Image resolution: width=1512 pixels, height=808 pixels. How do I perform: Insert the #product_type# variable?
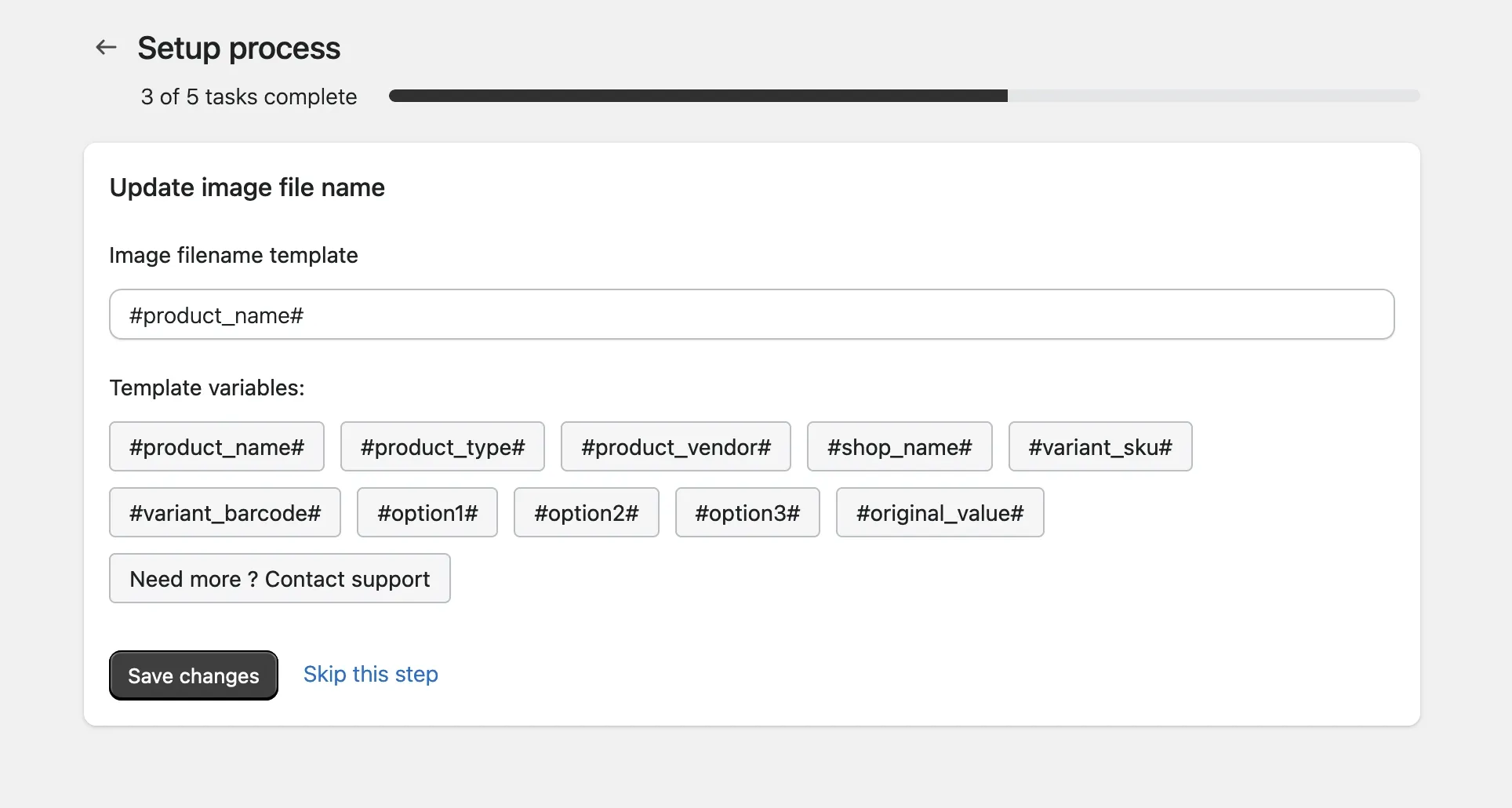point(442,447)
